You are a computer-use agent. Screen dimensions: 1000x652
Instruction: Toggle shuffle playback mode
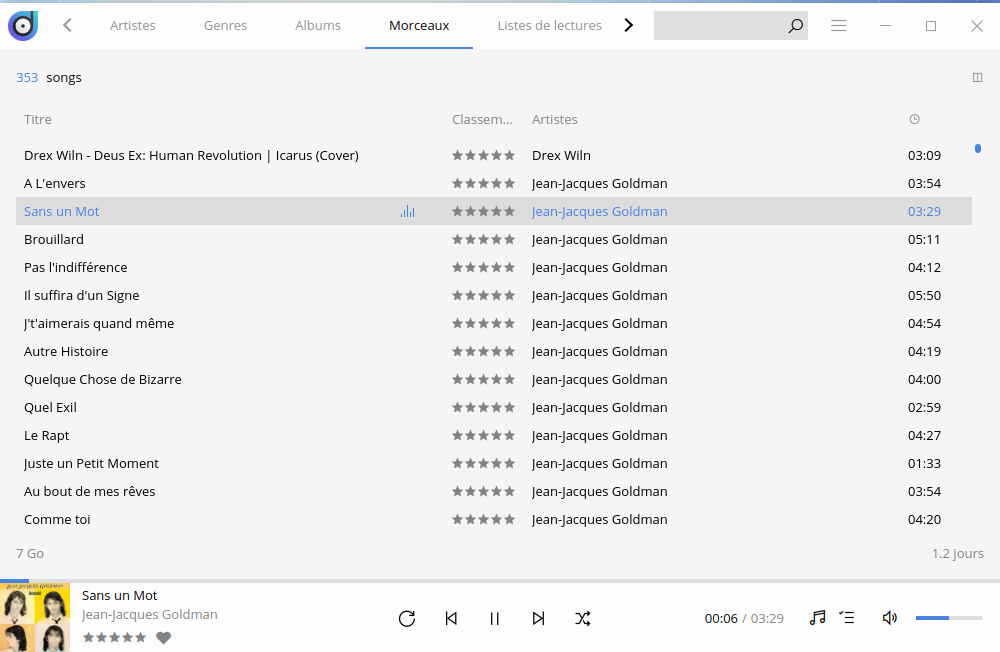pos(583,618)
